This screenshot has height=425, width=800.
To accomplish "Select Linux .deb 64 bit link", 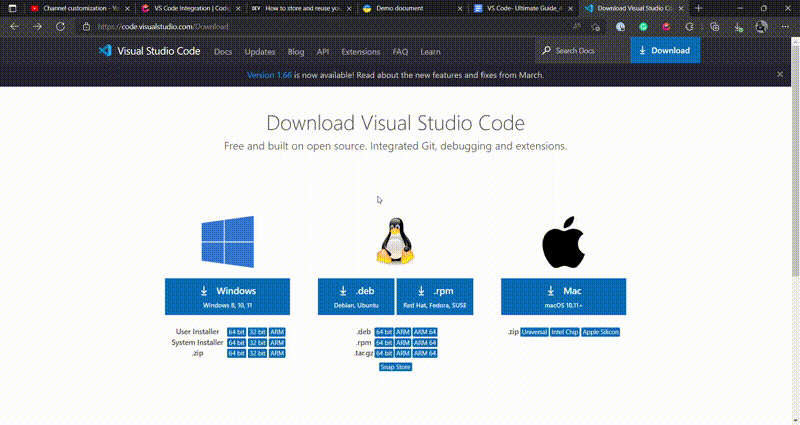I will click(x=384, y=332).
